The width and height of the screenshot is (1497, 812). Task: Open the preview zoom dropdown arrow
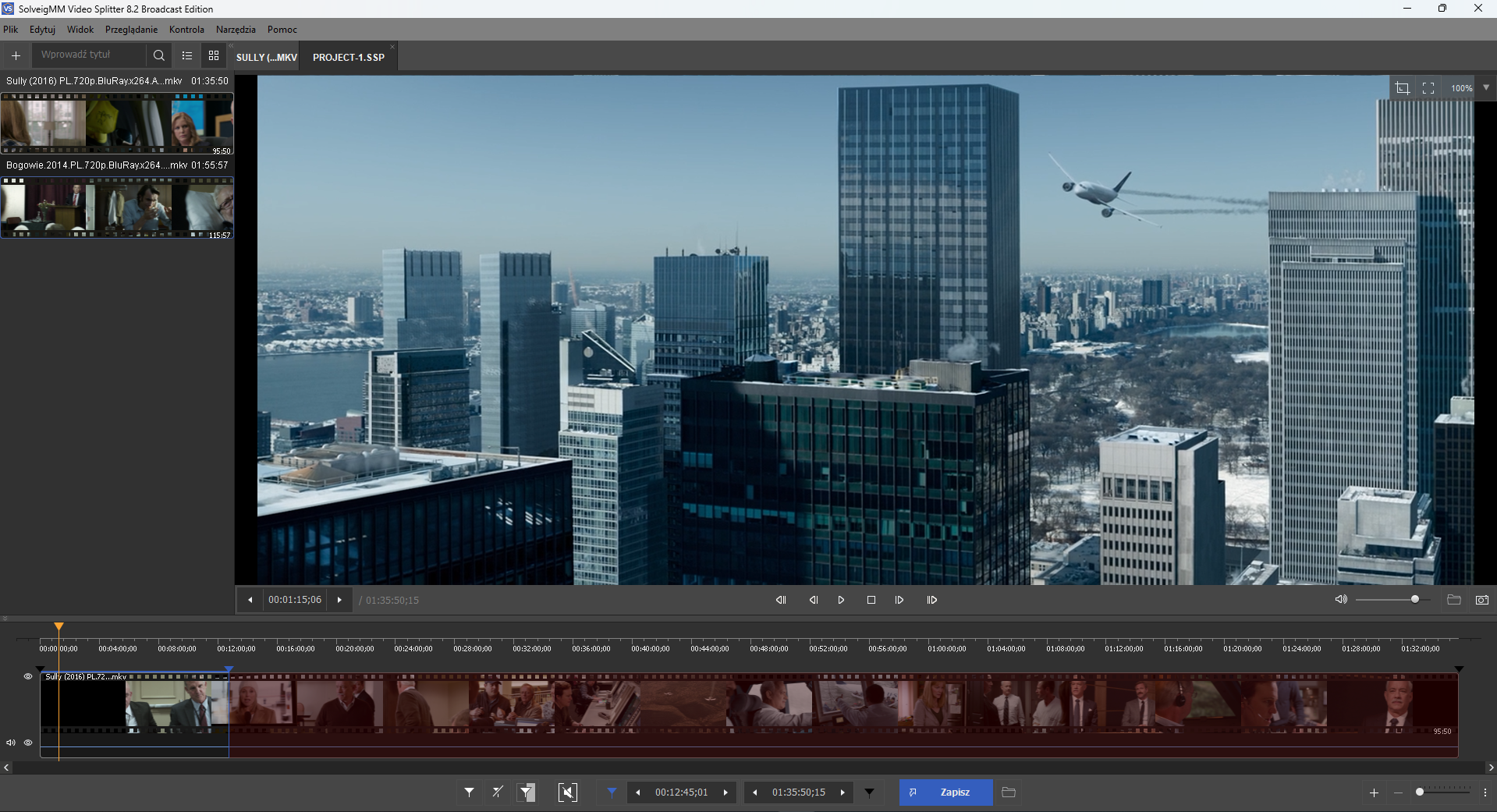[1486, 87]
